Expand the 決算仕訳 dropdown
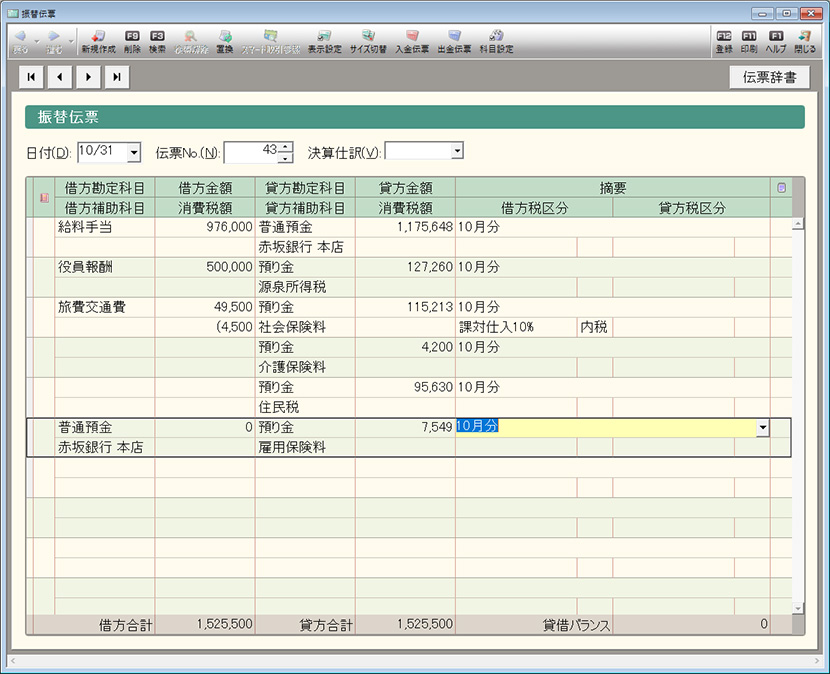830x674 pixels. pyautogui.click(x=457, y=151)
